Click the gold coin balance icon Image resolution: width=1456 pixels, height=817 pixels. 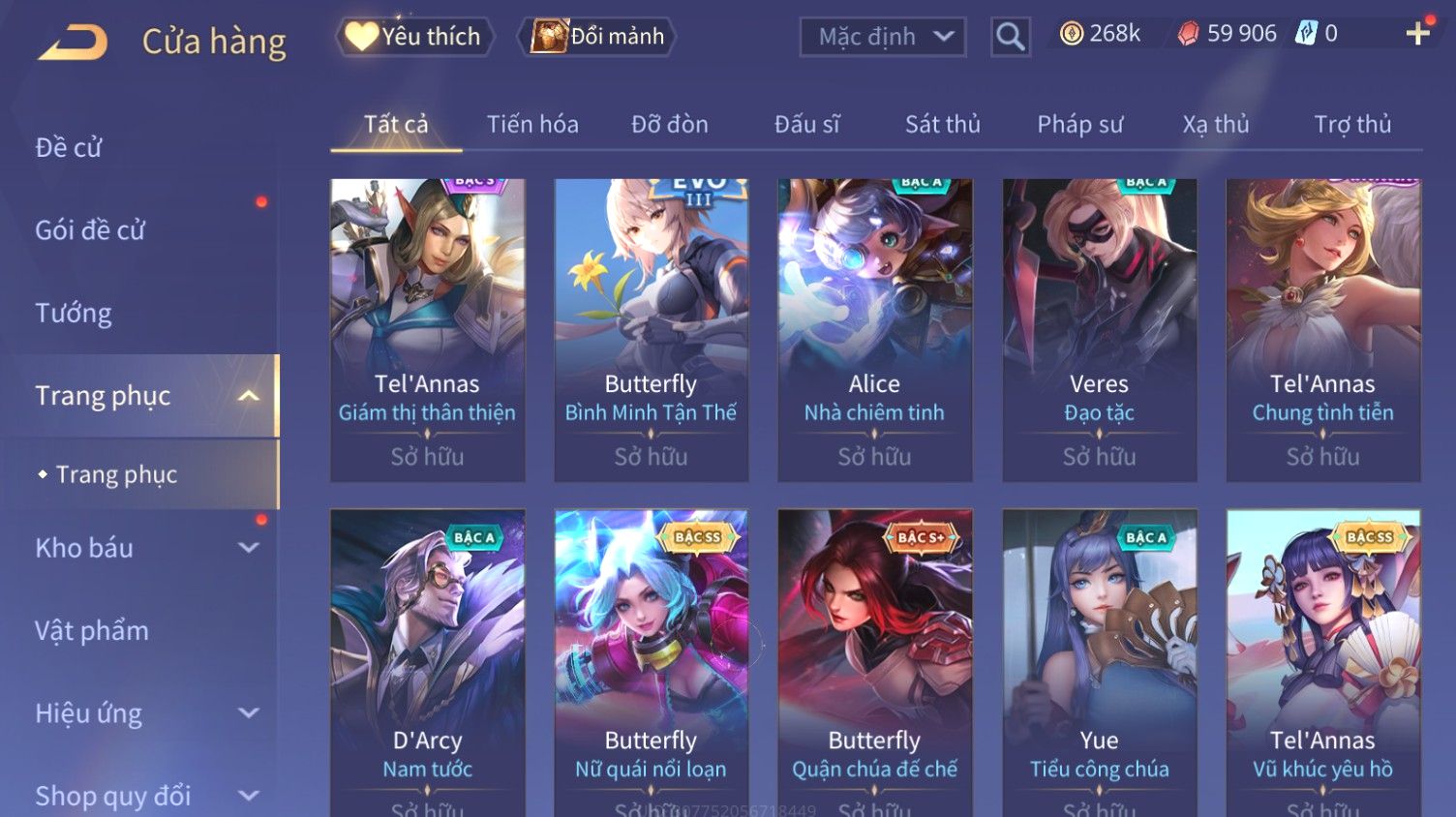coord(1071,34)
